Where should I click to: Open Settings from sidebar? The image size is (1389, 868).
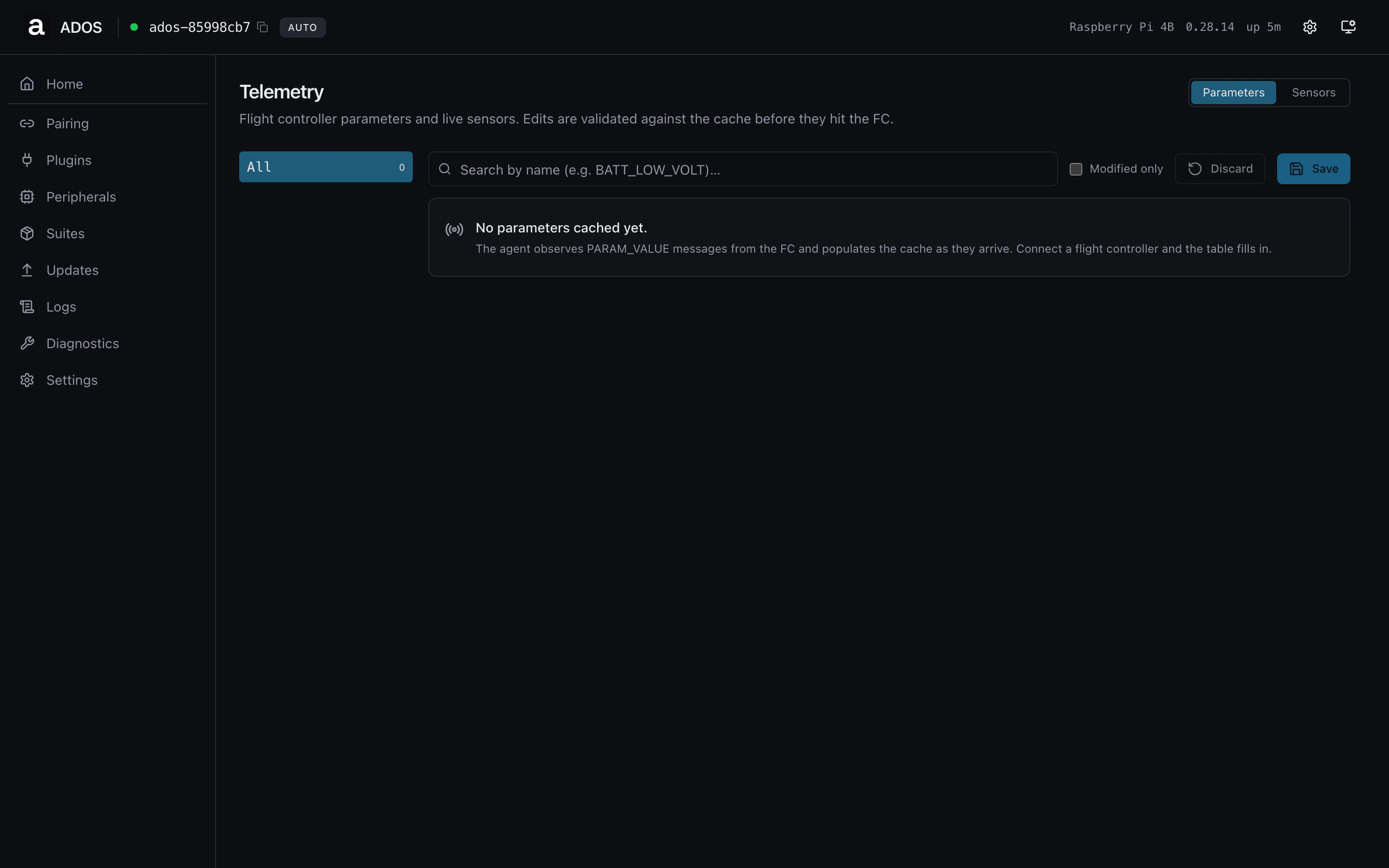pyautogui.click(x=108, y=380)
